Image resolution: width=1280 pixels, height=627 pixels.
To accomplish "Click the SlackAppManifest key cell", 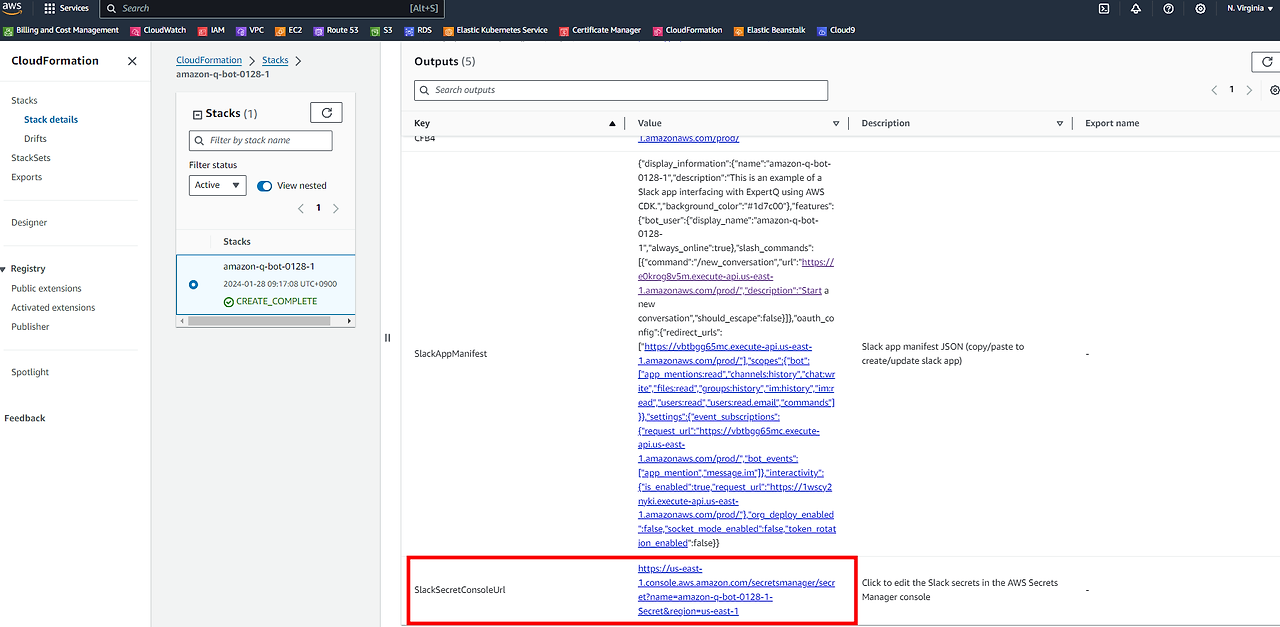I will tap(451, 354).
